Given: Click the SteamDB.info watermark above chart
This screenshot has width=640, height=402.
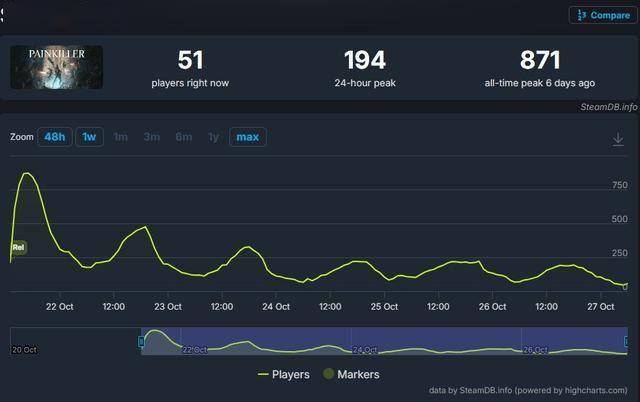Looking at the screenshot, I should pyautogui.click(x=607, y=106).
